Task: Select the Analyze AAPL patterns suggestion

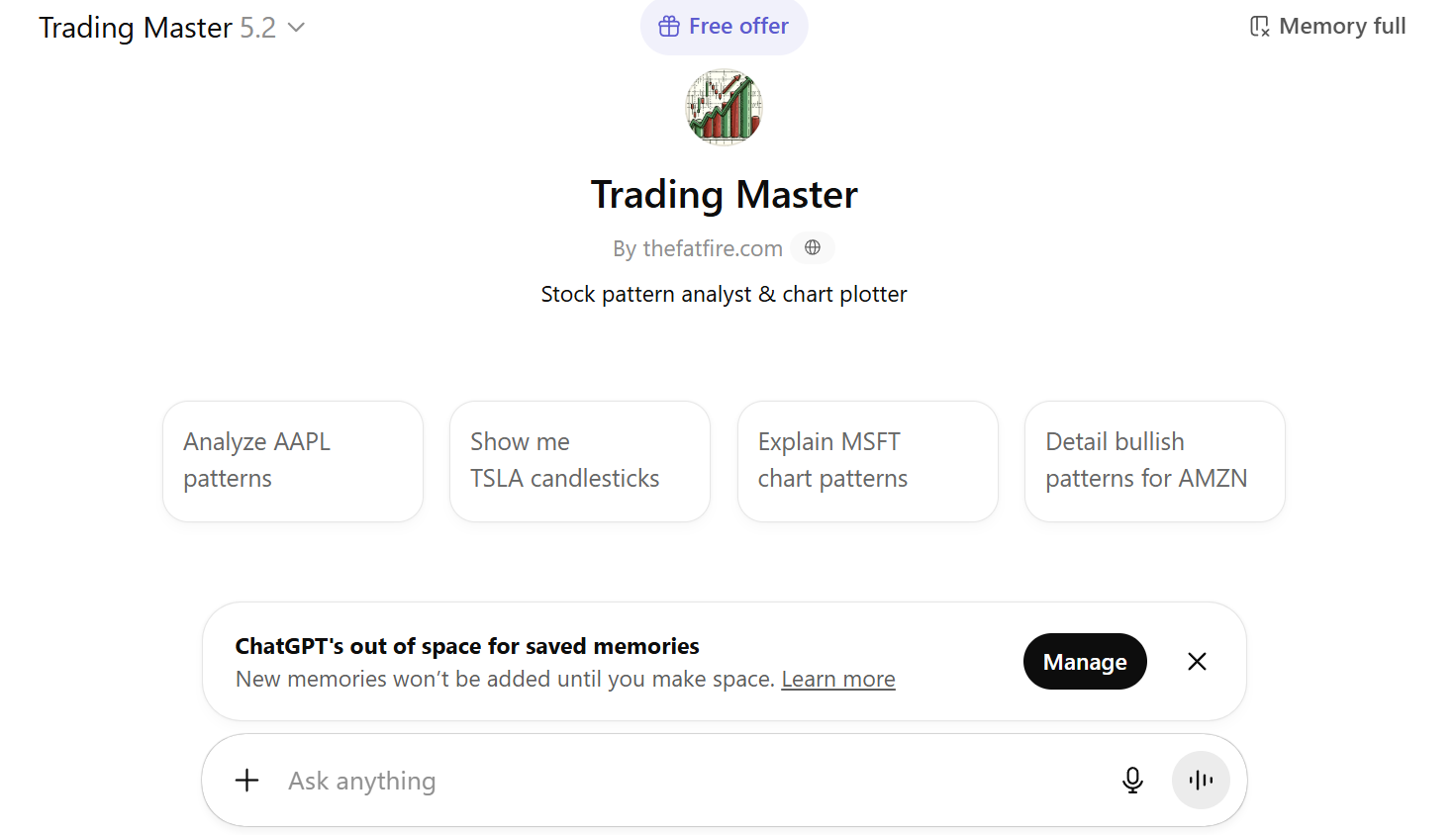Action: [293, 461]
